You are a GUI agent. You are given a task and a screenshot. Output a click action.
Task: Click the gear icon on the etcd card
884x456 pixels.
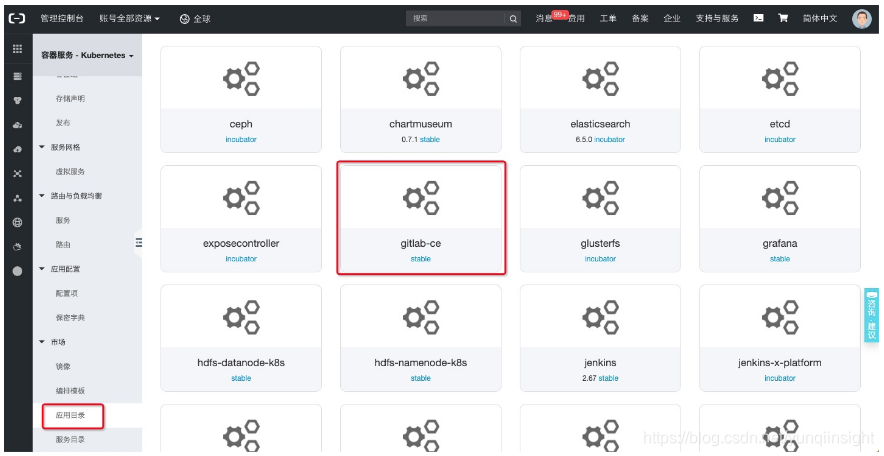780,78
